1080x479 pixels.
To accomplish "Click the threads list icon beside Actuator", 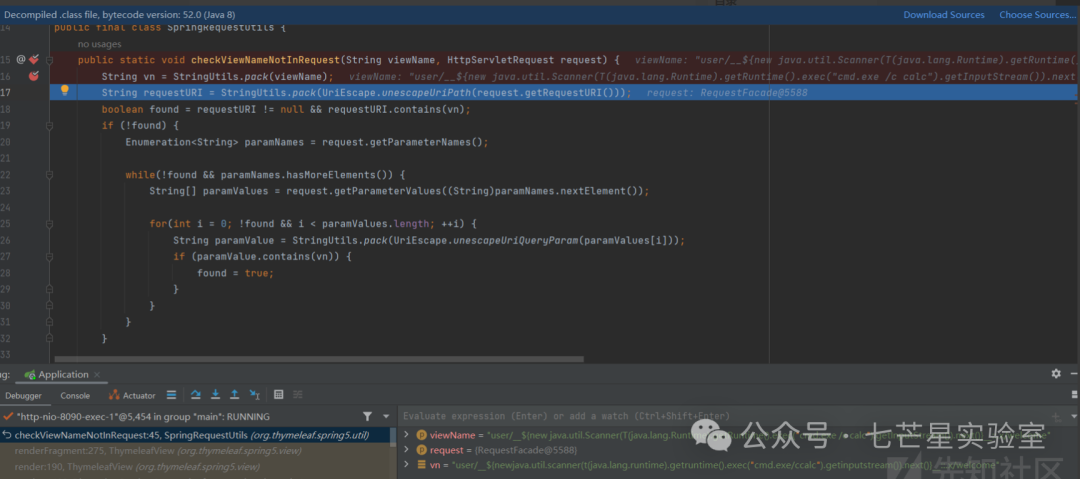I will click(172, 395).
